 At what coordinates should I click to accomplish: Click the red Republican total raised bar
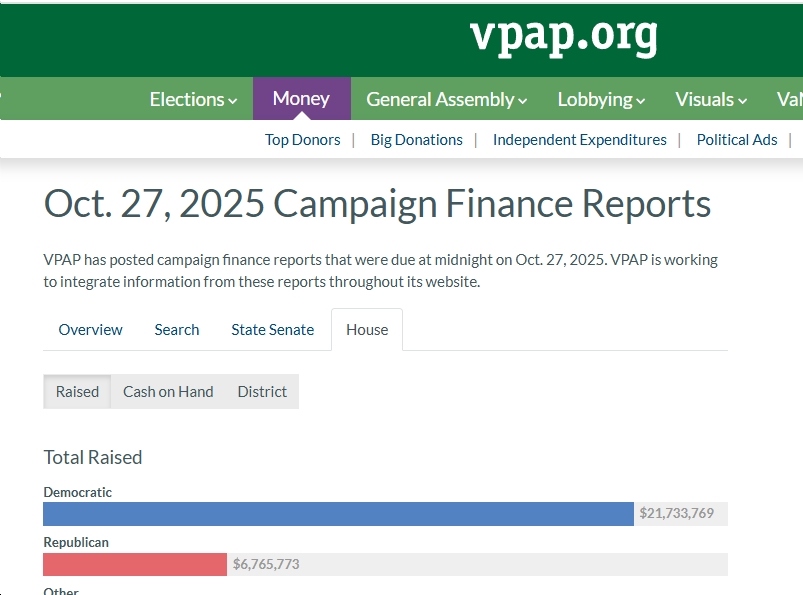coord(135,564)
